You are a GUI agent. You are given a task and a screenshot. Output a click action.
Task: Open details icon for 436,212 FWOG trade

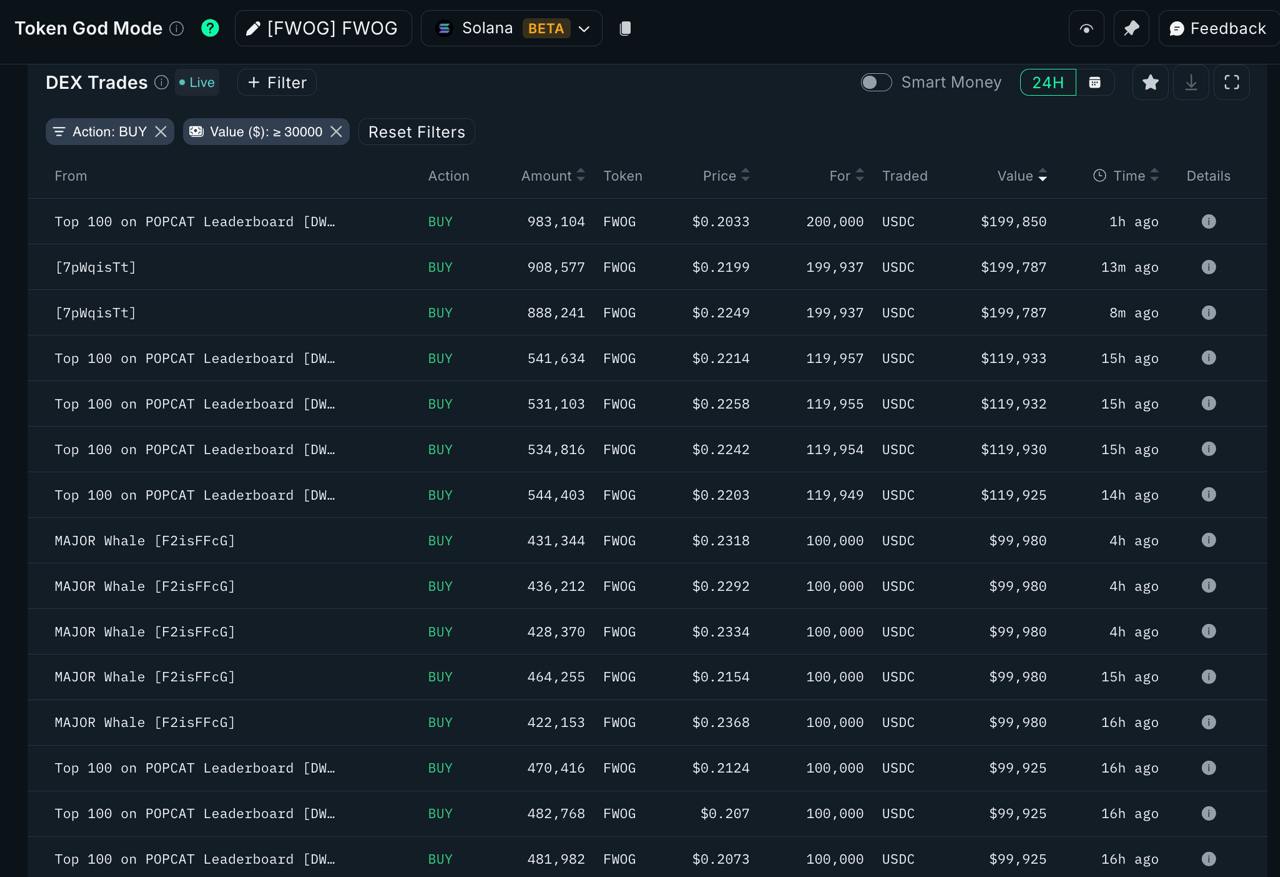click(1209, 586)
